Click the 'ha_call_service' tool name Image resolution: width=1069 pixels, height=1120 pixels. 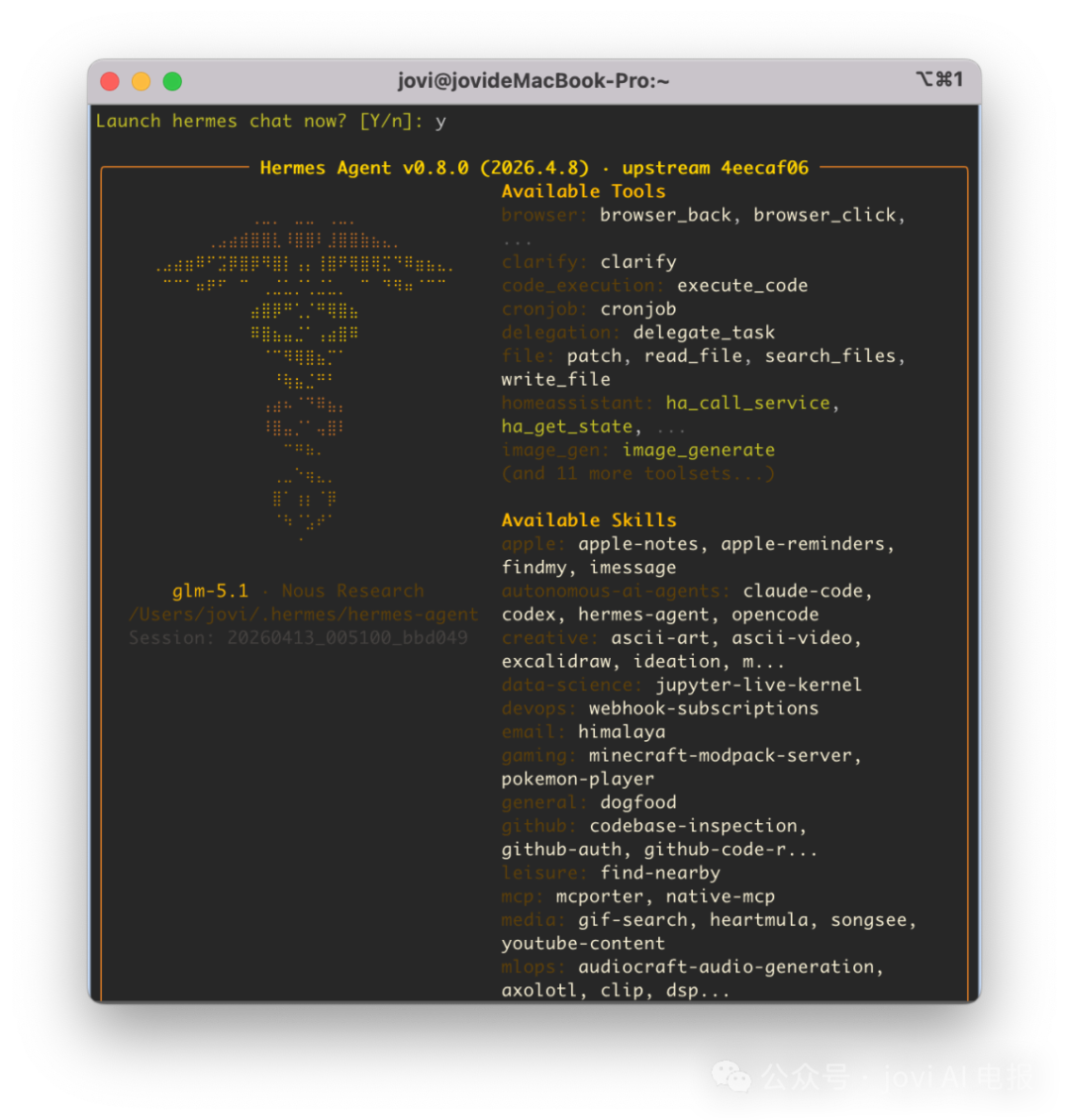pos(748,403)
